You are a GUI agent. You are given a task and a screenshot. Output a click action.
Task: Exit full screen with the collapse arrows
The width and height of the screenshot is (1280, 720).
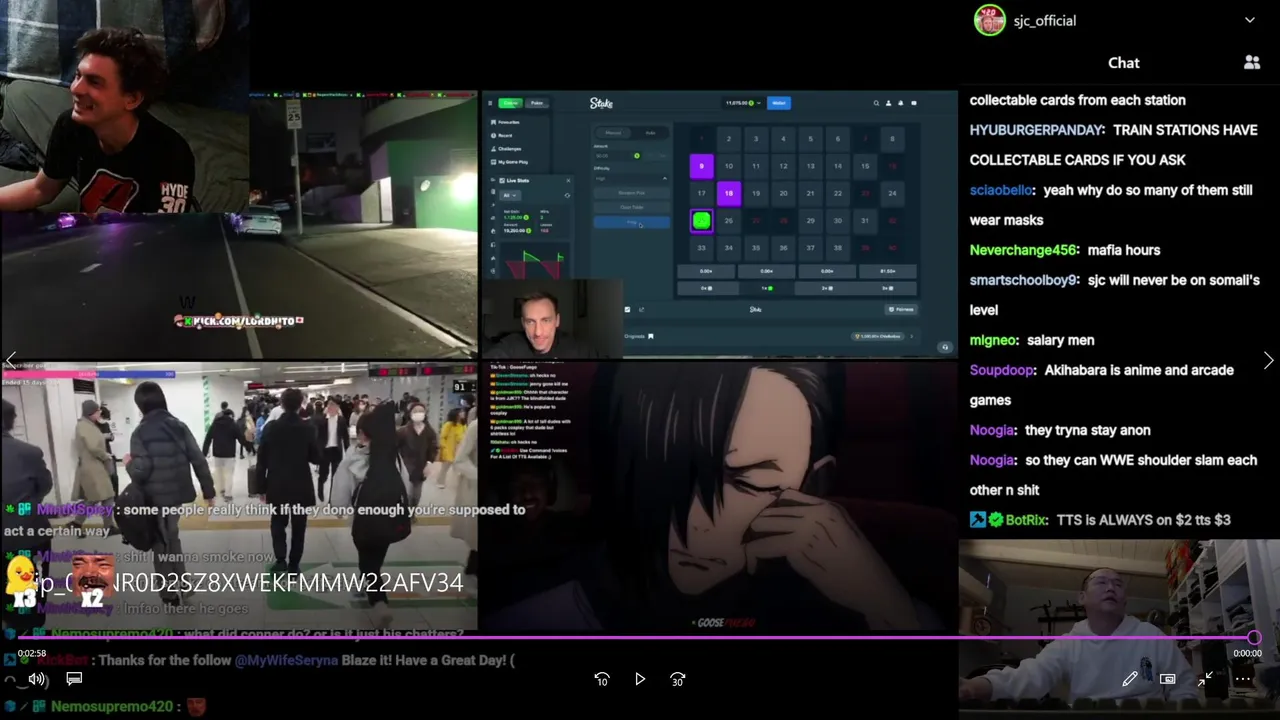point(1205,679)
